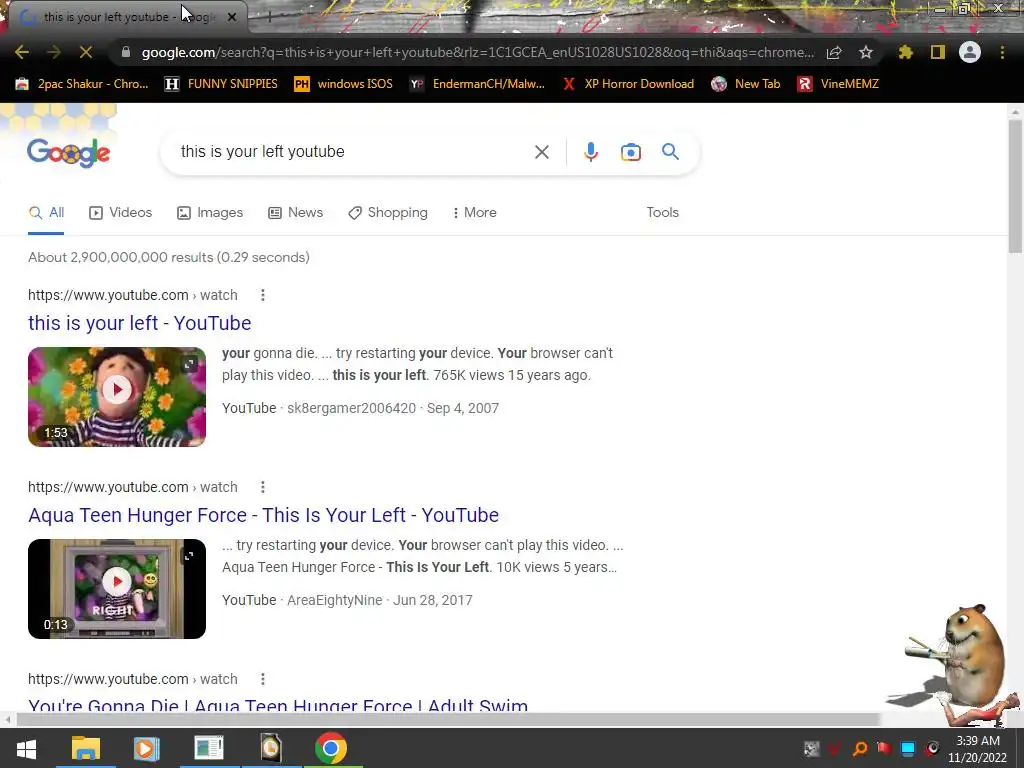Switch to the News tab
1024x768 pixels.
coord(295,212)
